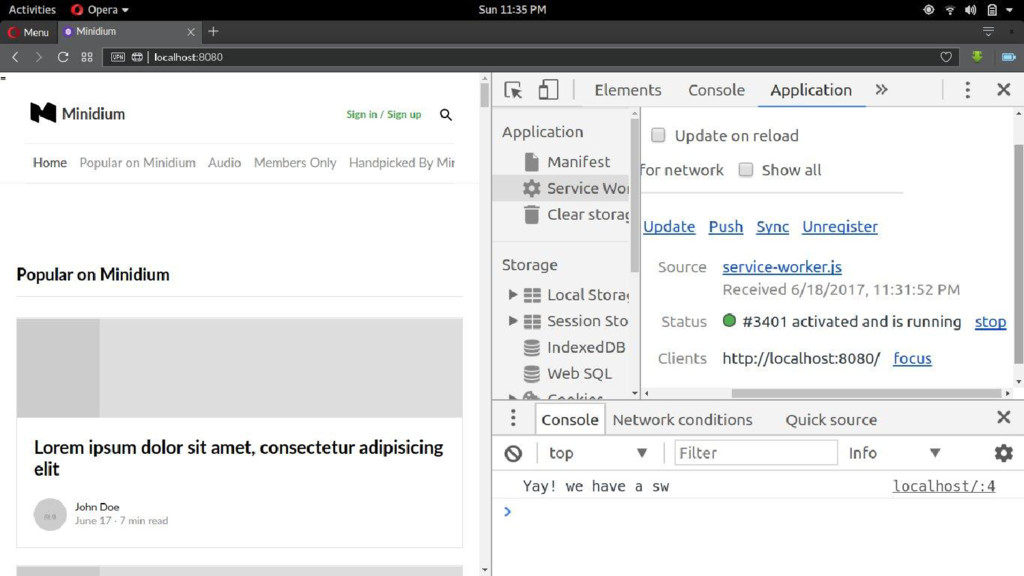
Task: Open a new browser tab
Action: click(213, 31)
